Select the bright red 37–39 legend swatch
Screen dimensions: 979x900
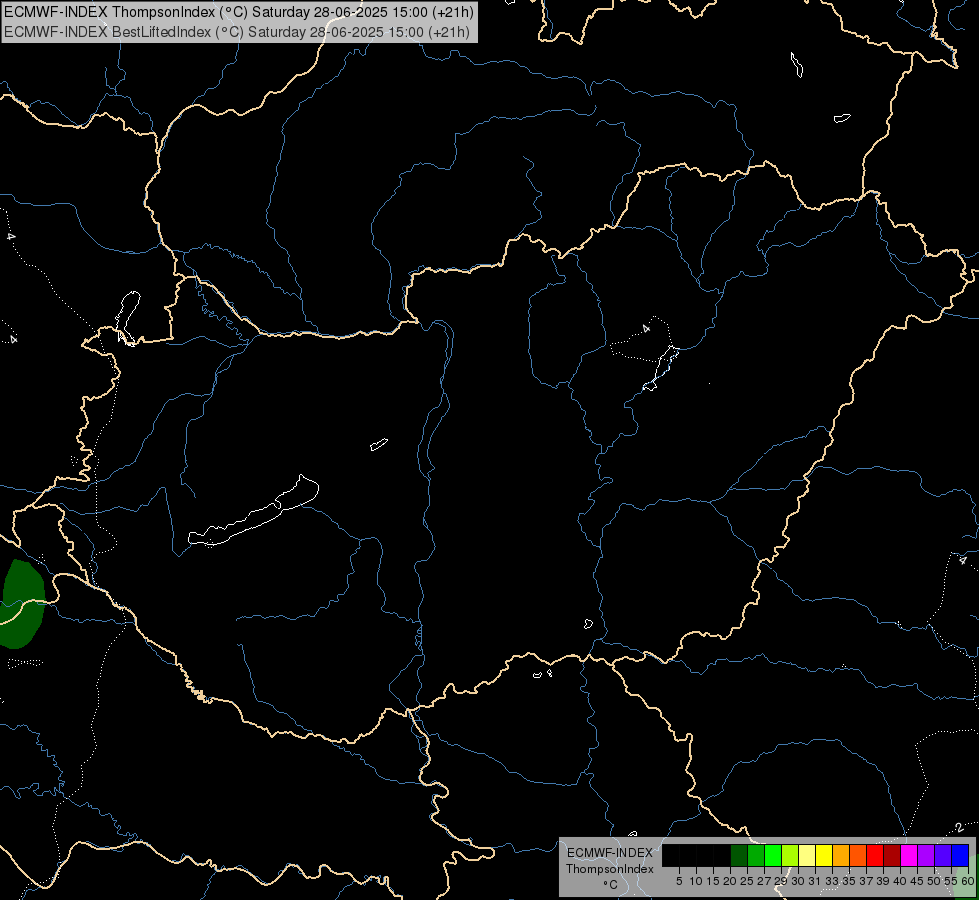pyautogui.click(x=875, y=855)
